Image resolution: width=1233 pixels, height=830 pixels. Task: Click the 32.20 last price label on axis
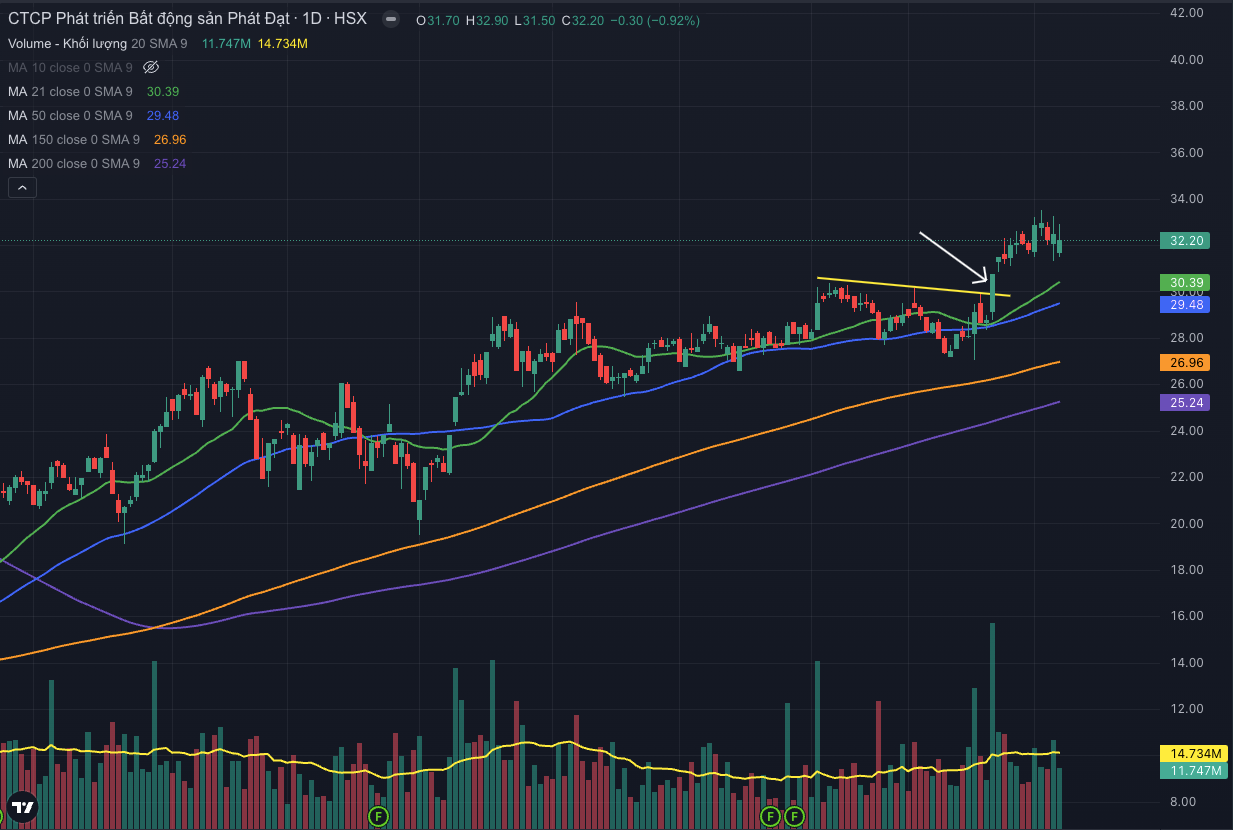(1184, 240)
